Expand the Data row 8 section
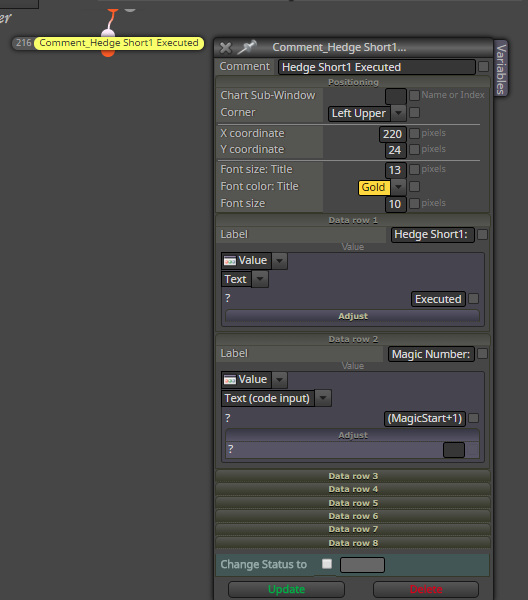 point(353,543)
